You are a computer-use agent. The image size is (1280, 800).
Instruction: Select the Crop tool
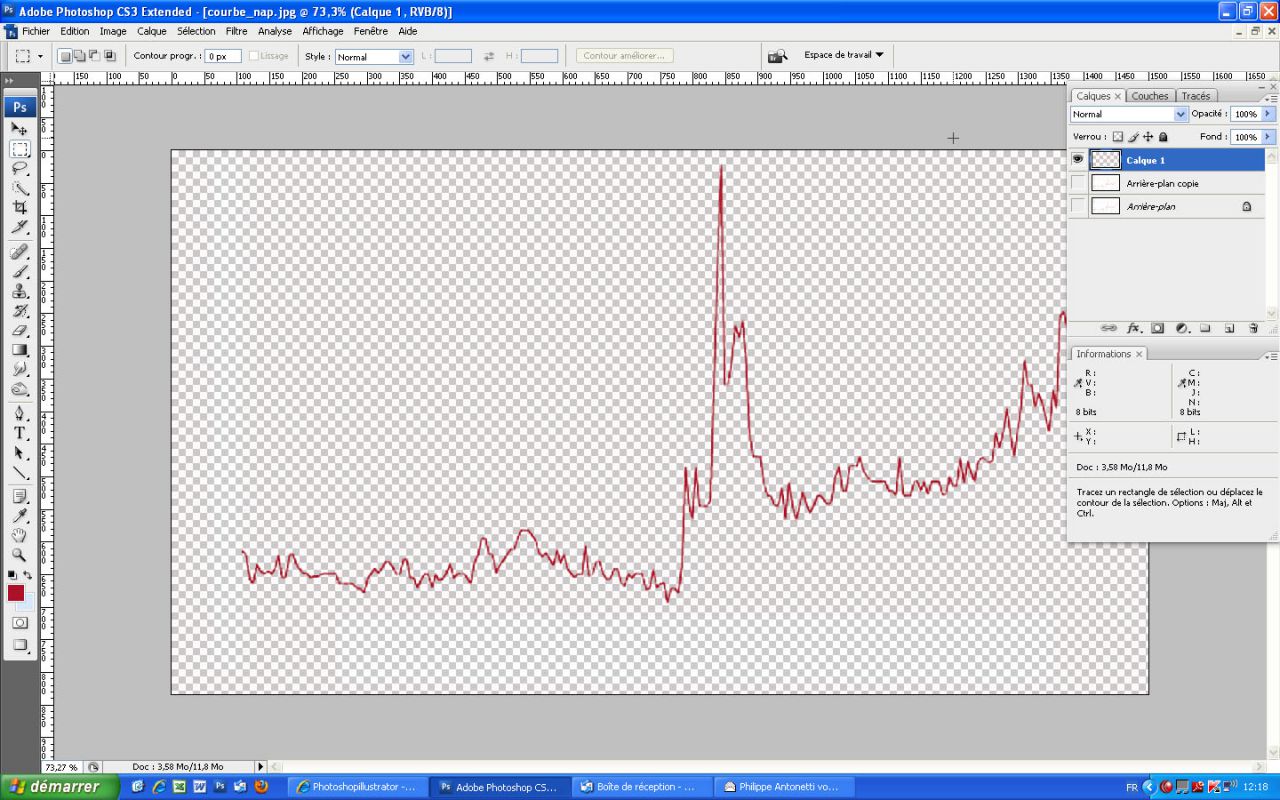click(20, 208)
